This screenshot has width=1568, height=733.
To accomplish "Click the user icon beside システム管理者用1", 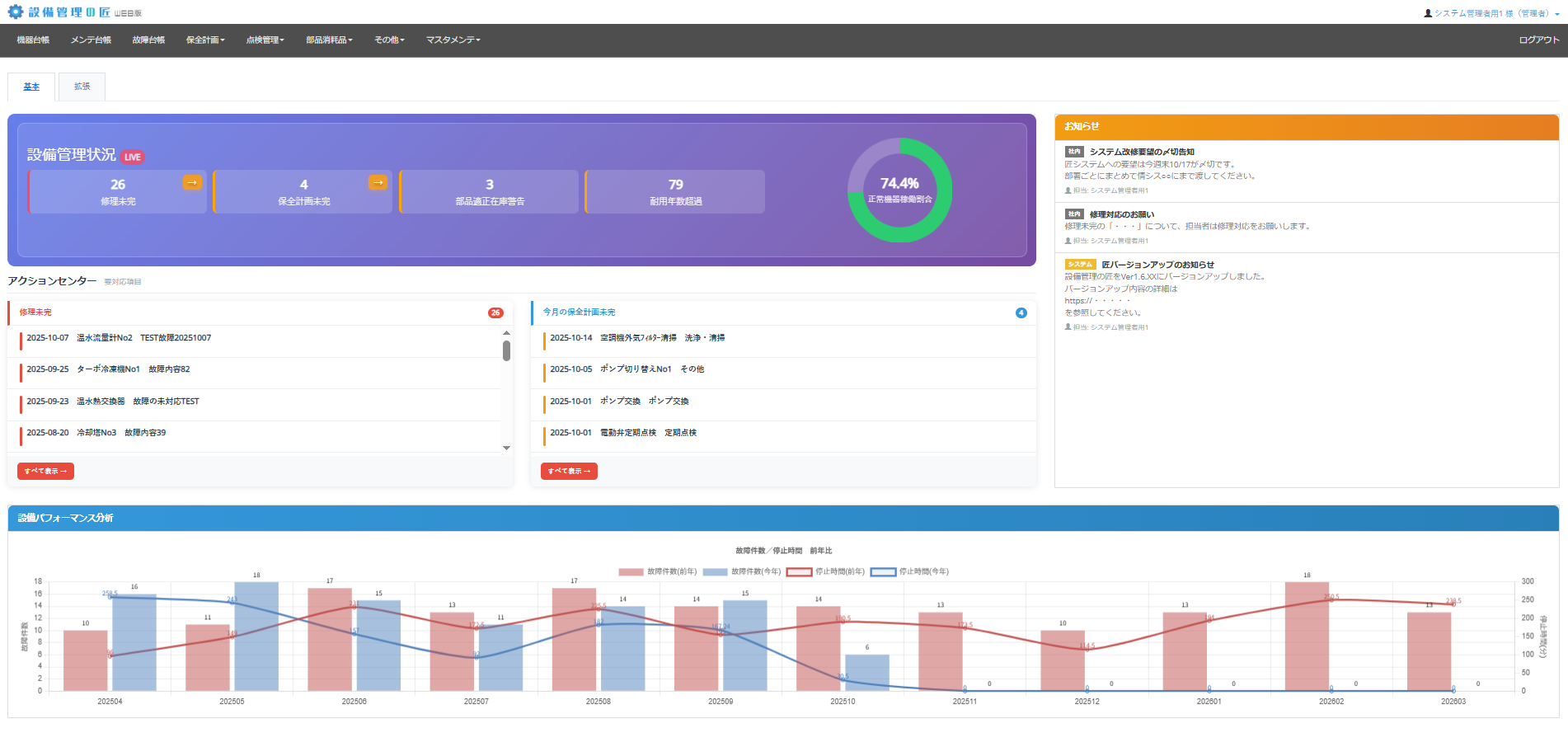I will click(x=1428, y=13).
